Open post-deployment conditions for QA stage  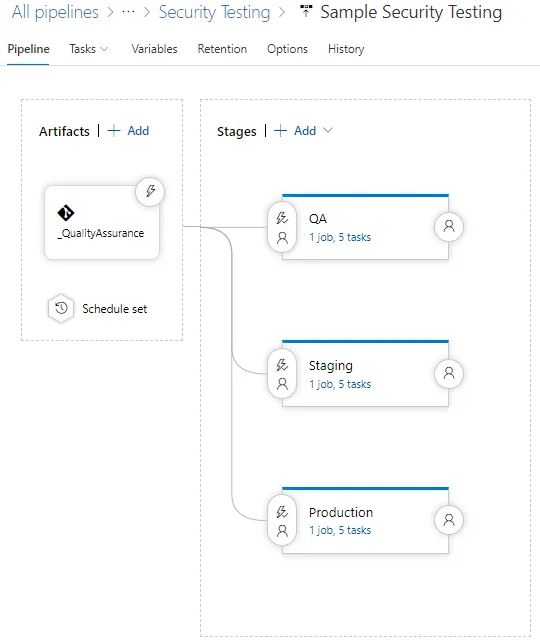pos(449,226)
